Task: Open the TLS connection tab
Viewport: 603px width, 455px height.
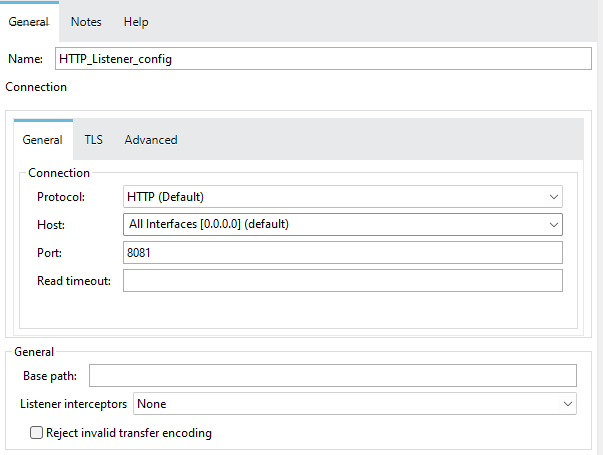Action: (93, 140)
